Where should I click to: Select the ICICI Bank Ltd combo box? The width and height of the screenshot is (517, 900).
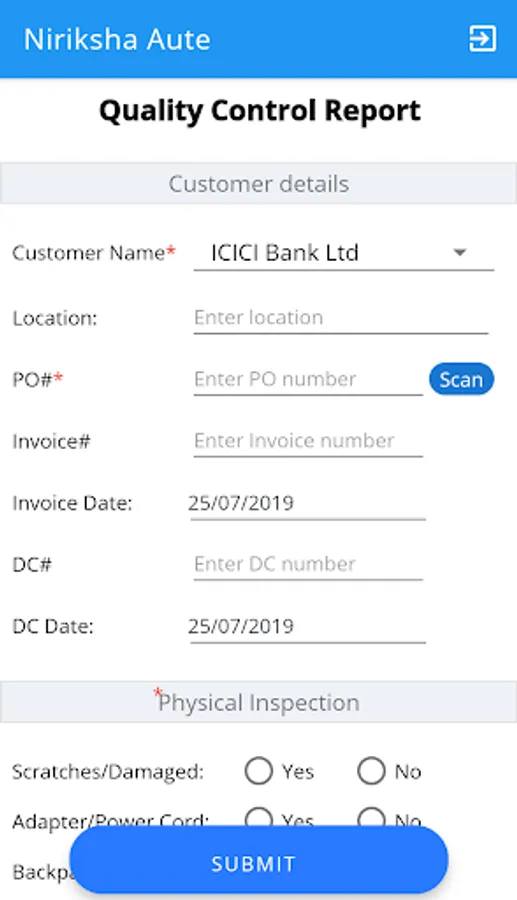pos(344,253)
